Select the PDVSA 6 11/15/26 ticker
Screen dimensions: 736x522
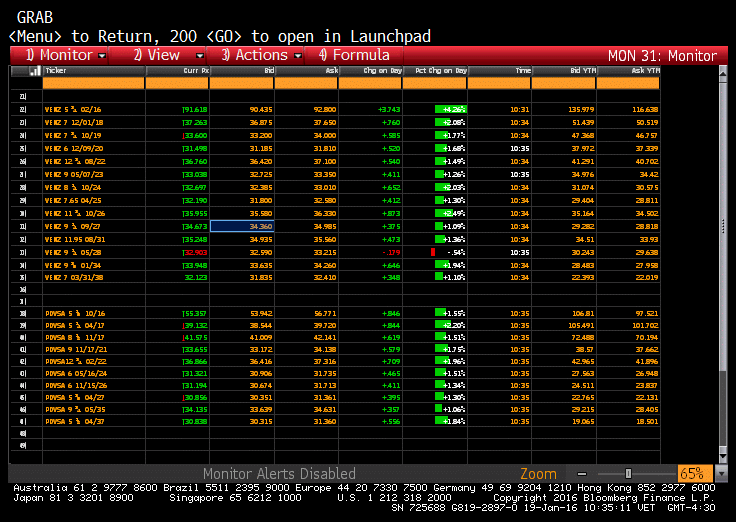pos(76,385)
